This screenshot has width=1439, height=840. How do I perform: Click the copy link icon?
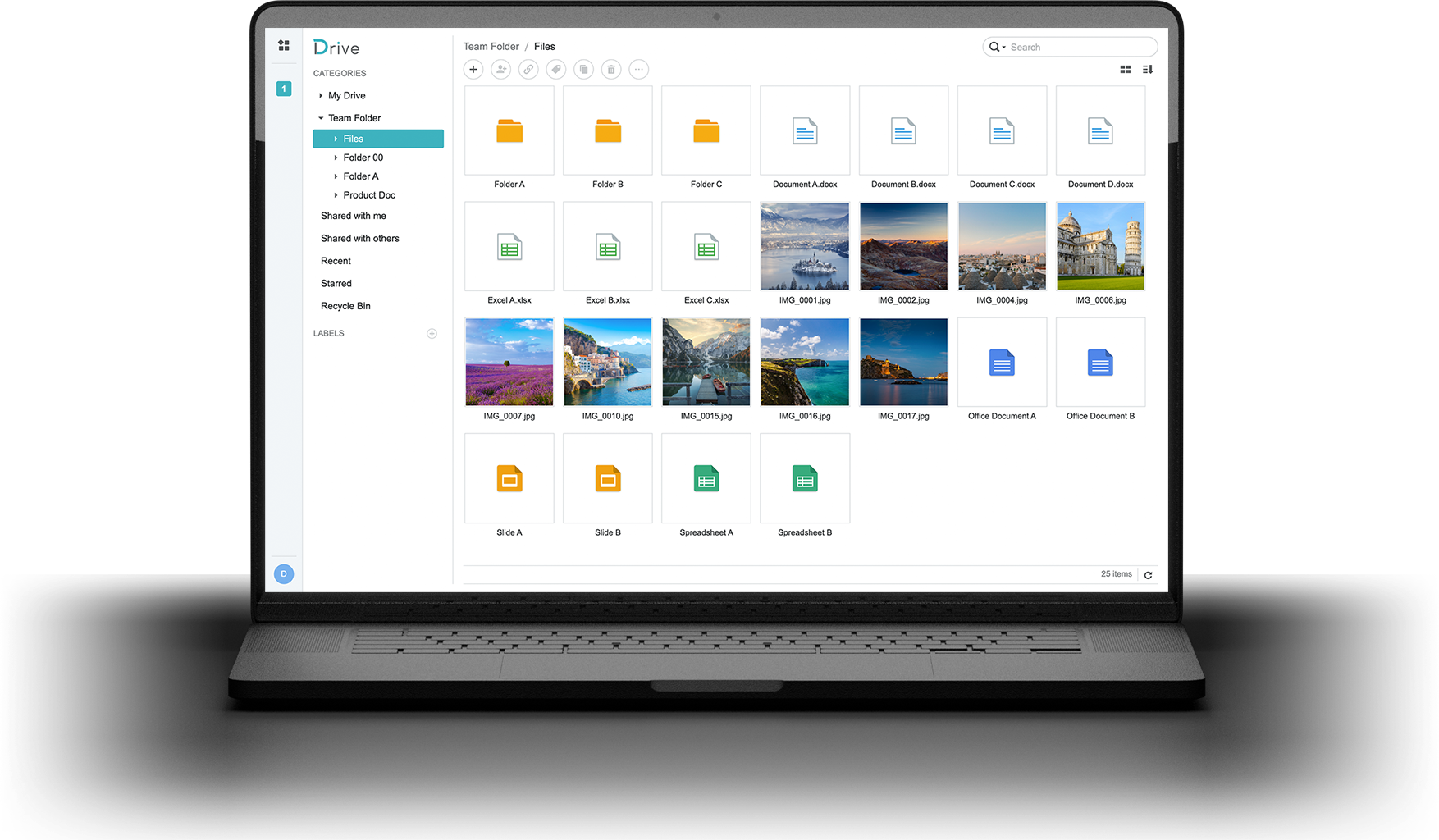pyautogui.click(x=528, y=69)
